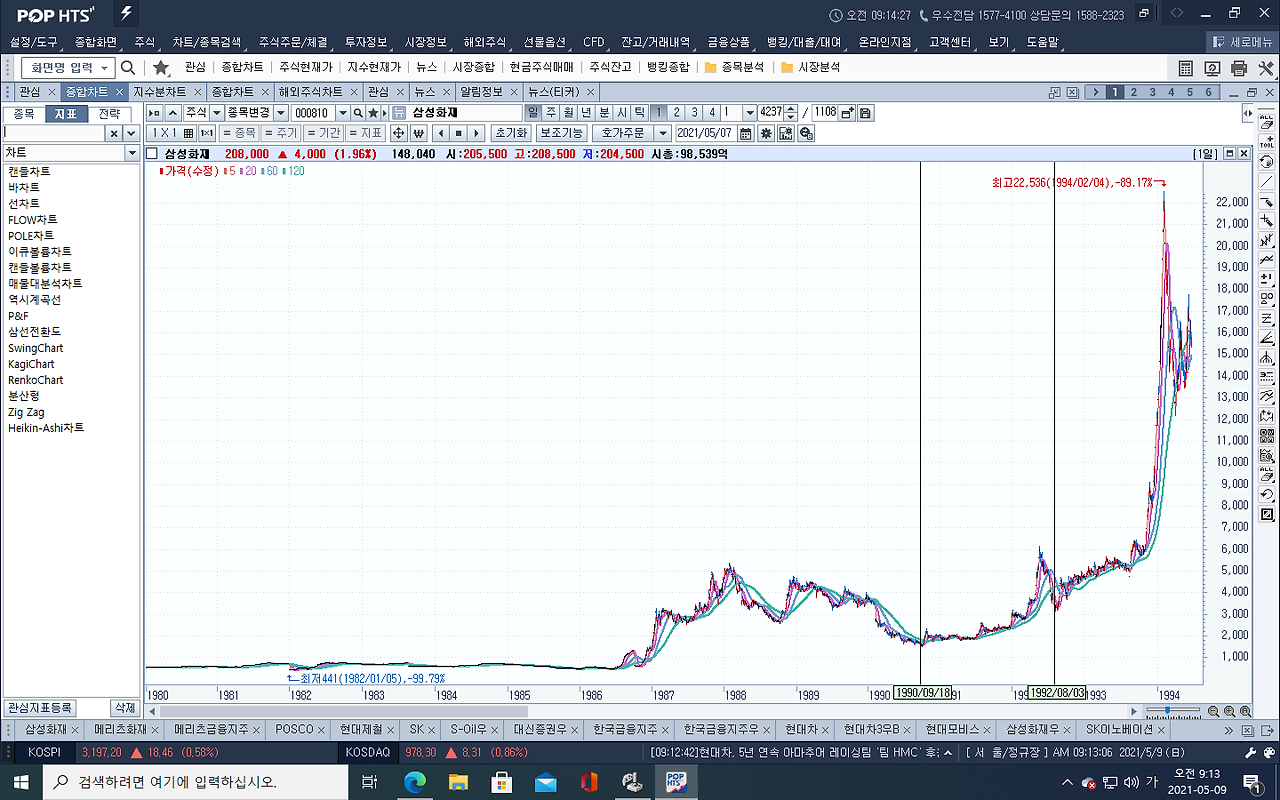Click the 보조기능 button
Screen dimensions: 1280x800
coord(561,133)
